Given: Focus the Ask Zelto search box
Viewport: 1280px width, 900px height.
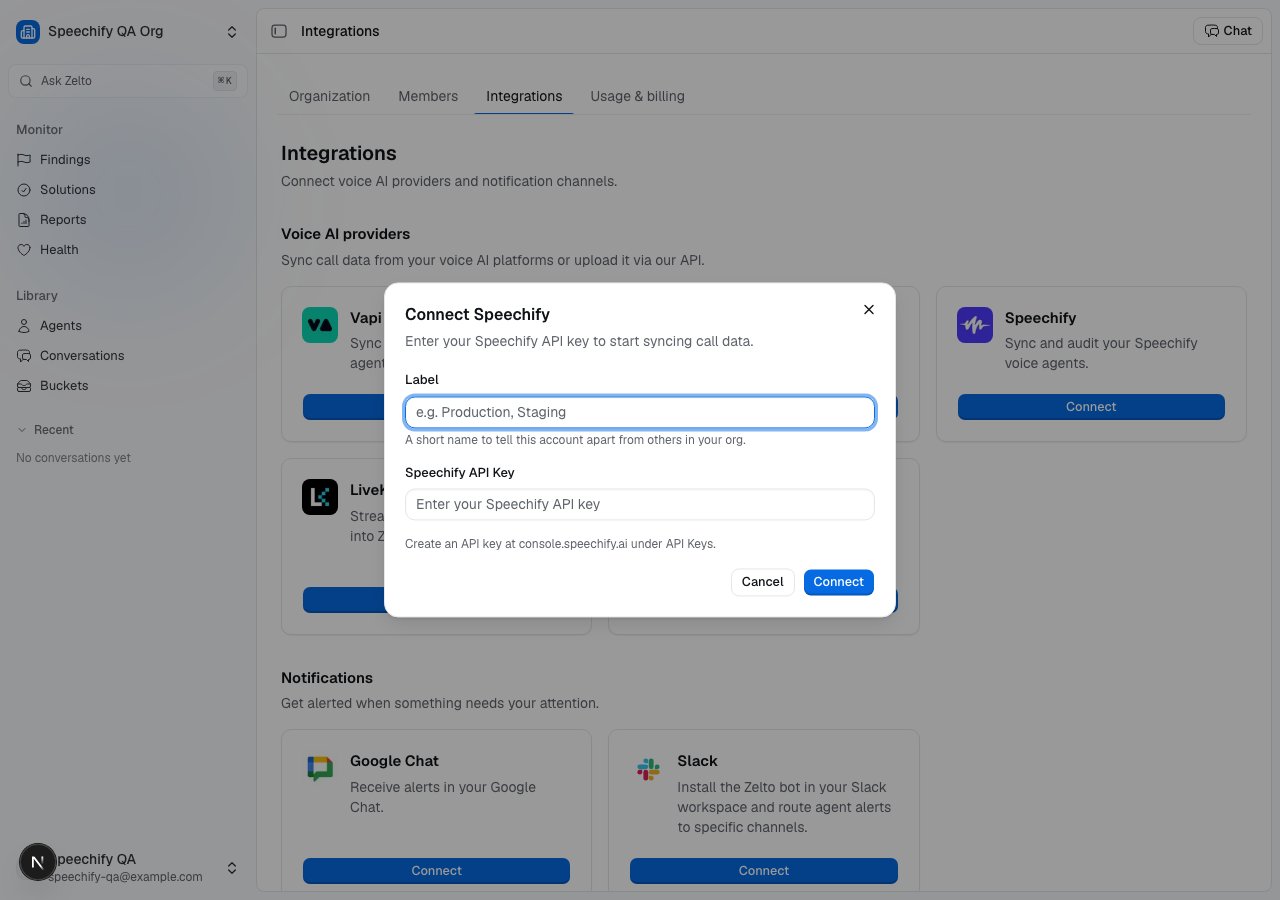Looking at the screenshot, I should coord(128,81).
